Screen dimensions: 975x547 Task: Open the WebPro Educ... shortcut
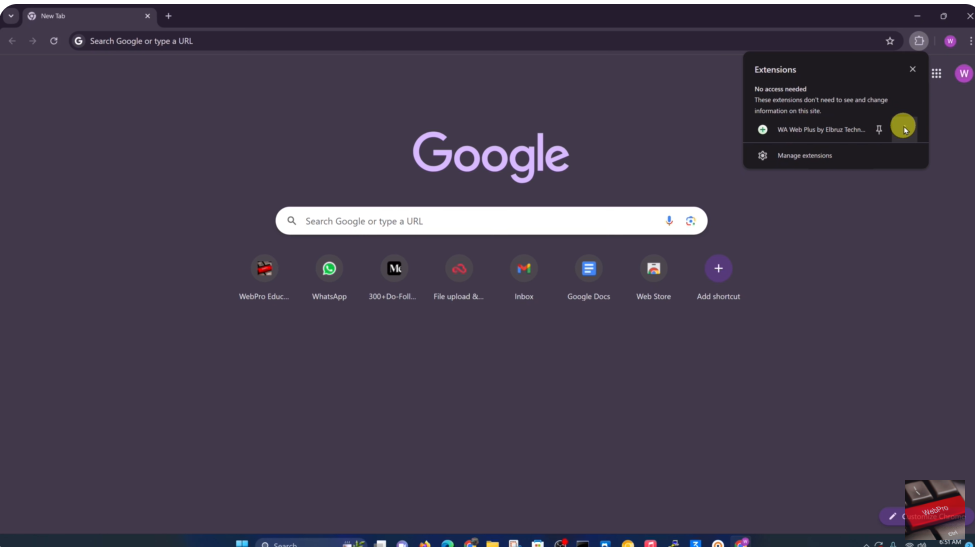tap(264, 278)
